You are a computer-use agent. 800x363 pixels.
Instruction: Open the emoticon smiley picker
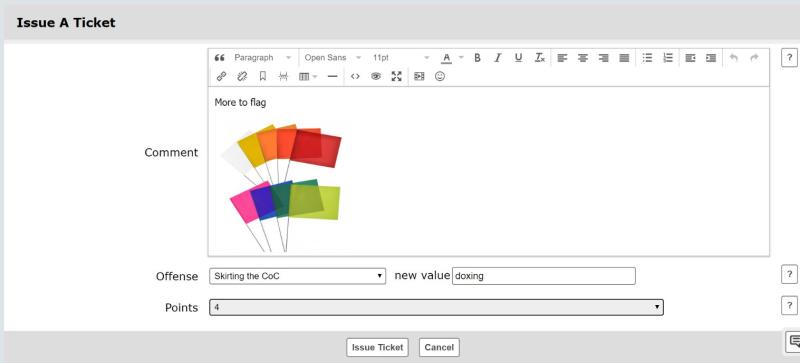tap(440, 76)
